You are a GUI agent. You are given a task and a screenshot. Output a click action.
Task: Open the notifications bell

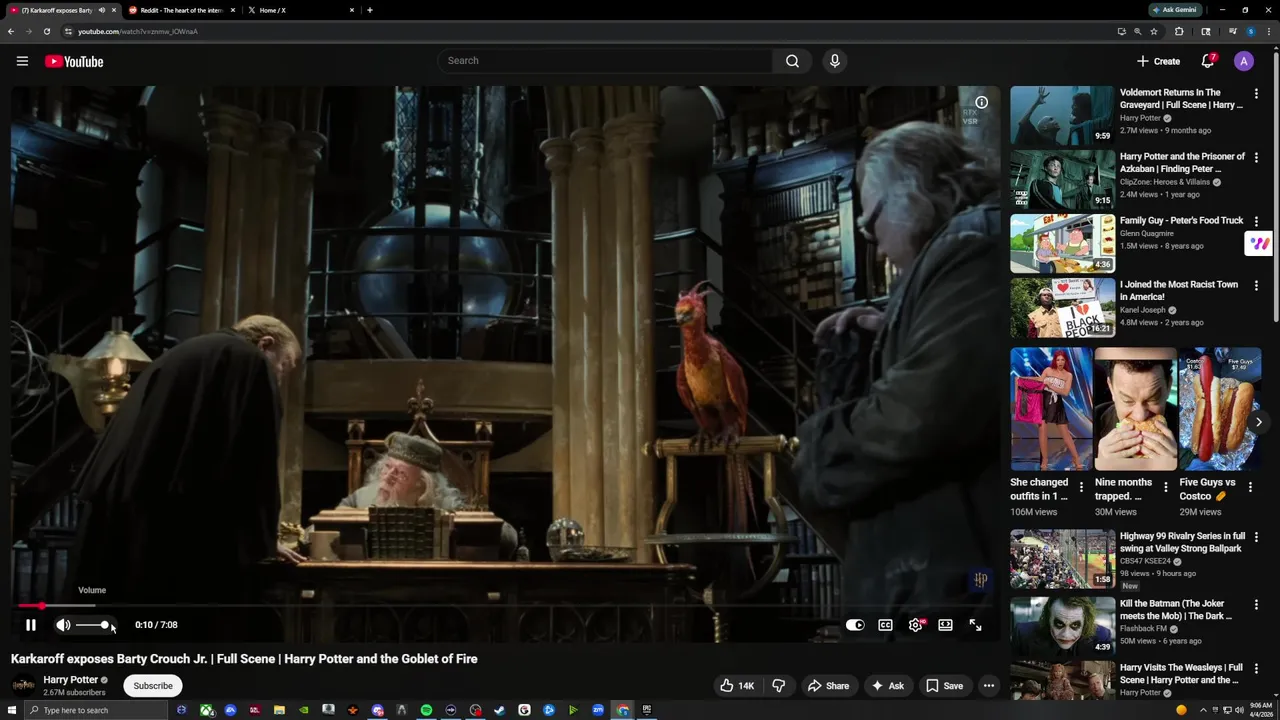[1208, 61]
